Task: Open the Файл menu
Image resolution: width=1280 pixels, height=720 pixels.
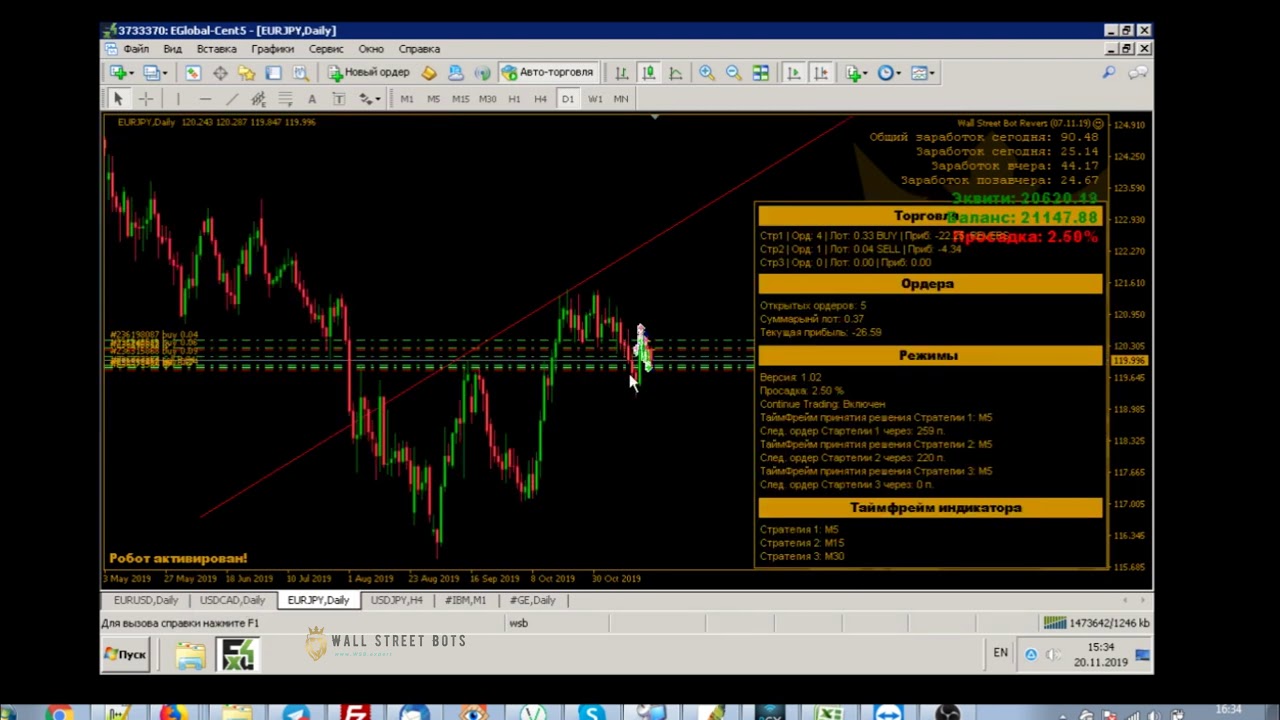Action: coord(136,49)
